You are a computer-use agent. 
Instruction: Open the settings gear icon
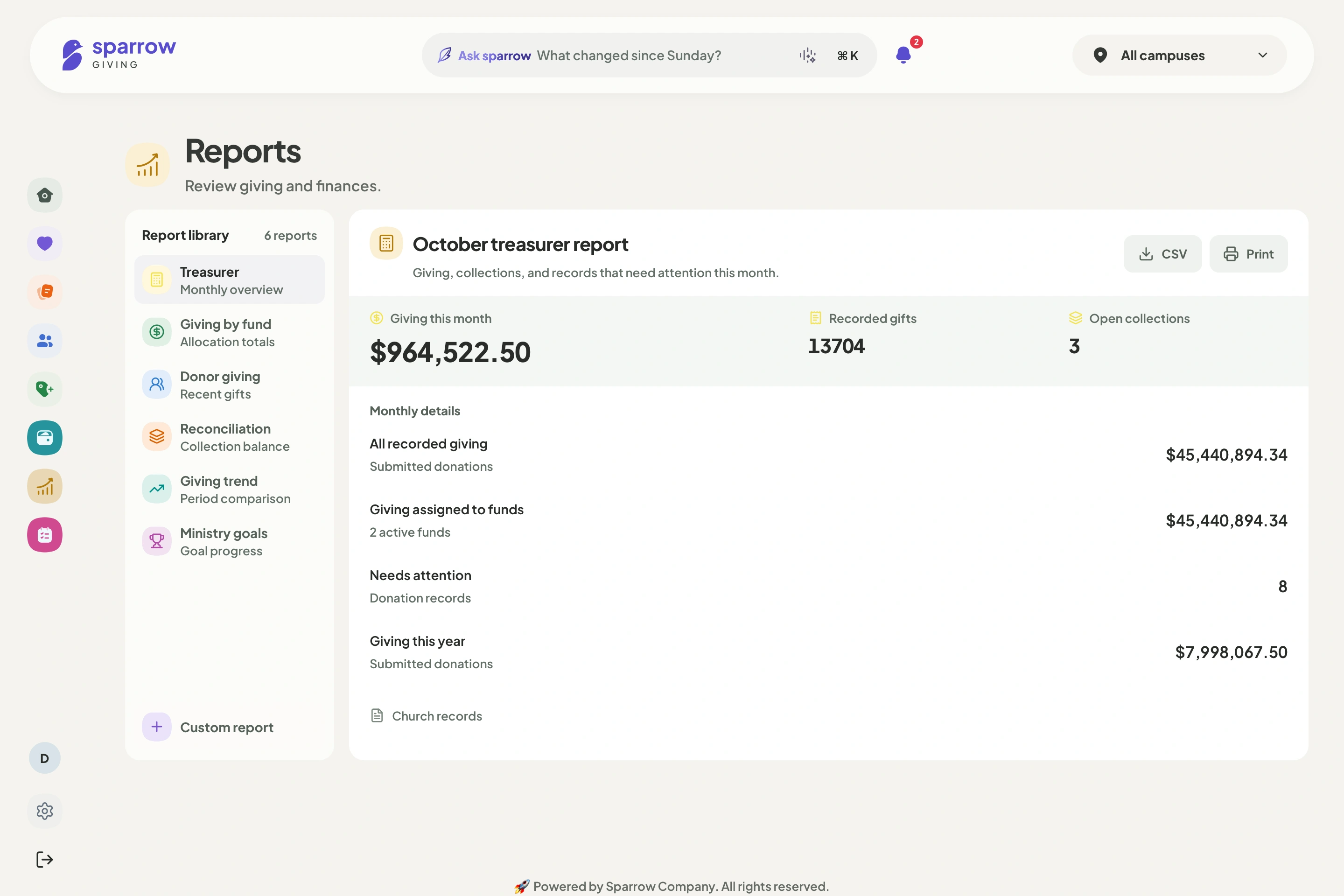[x=45, y=811]
